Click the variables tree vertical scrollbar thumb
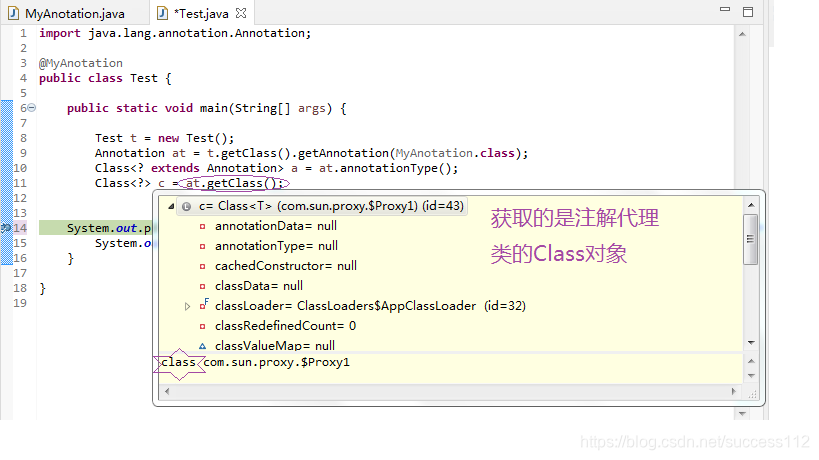The width and height of the screenshot is (819, 460). (751, 240)
